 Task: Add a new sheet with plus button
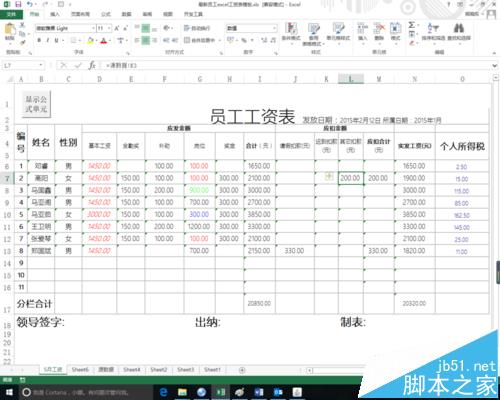click(242, 370)
